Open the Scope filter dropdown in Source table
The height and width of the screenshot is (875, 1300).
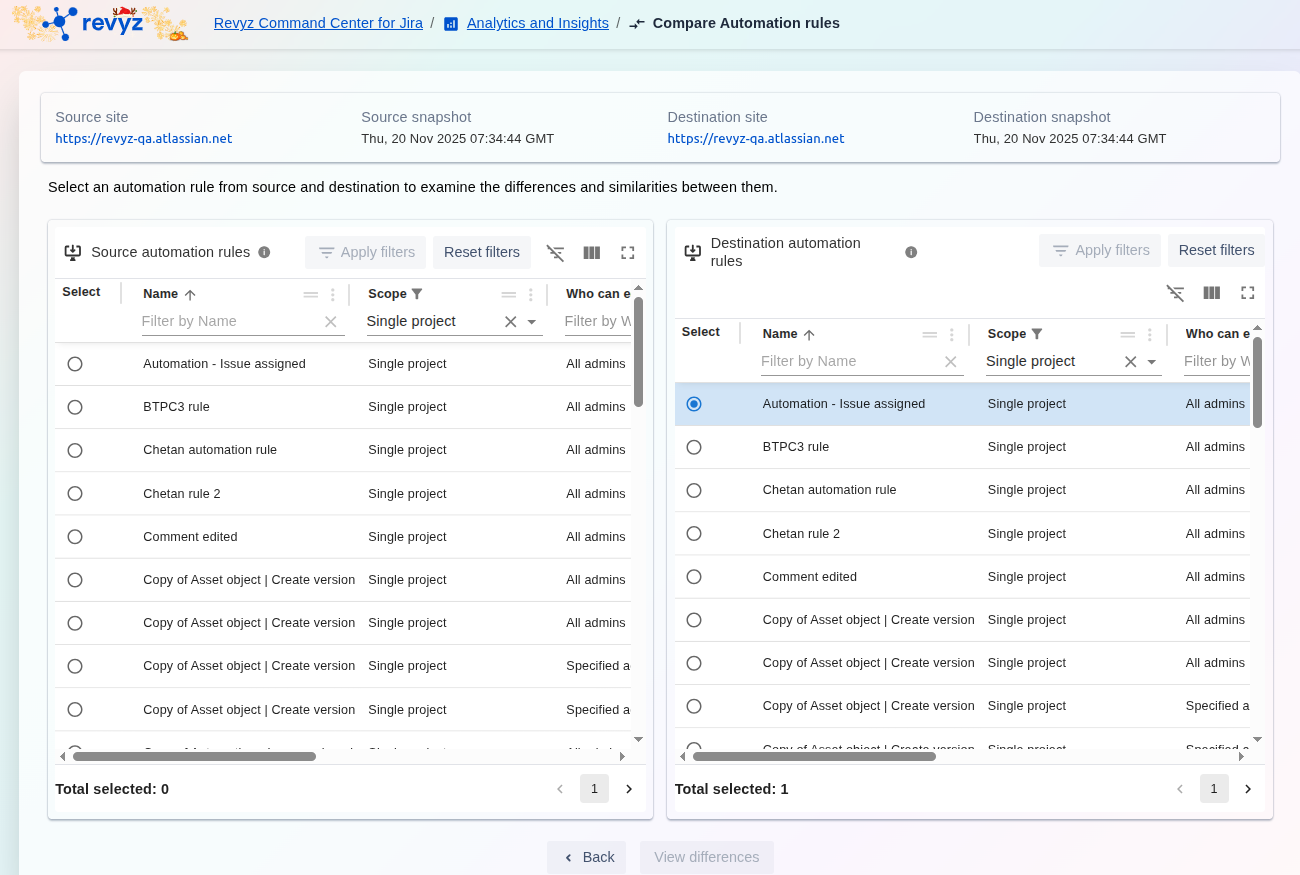[532, 322]
